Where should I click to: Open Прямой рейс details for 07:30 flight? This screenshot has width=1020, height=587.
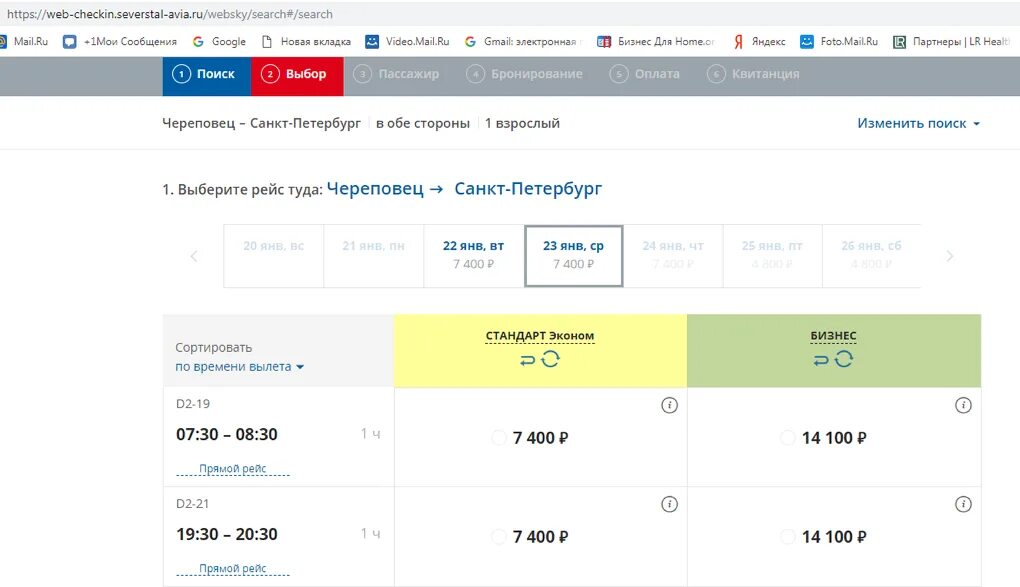click(x=233, y=469)
